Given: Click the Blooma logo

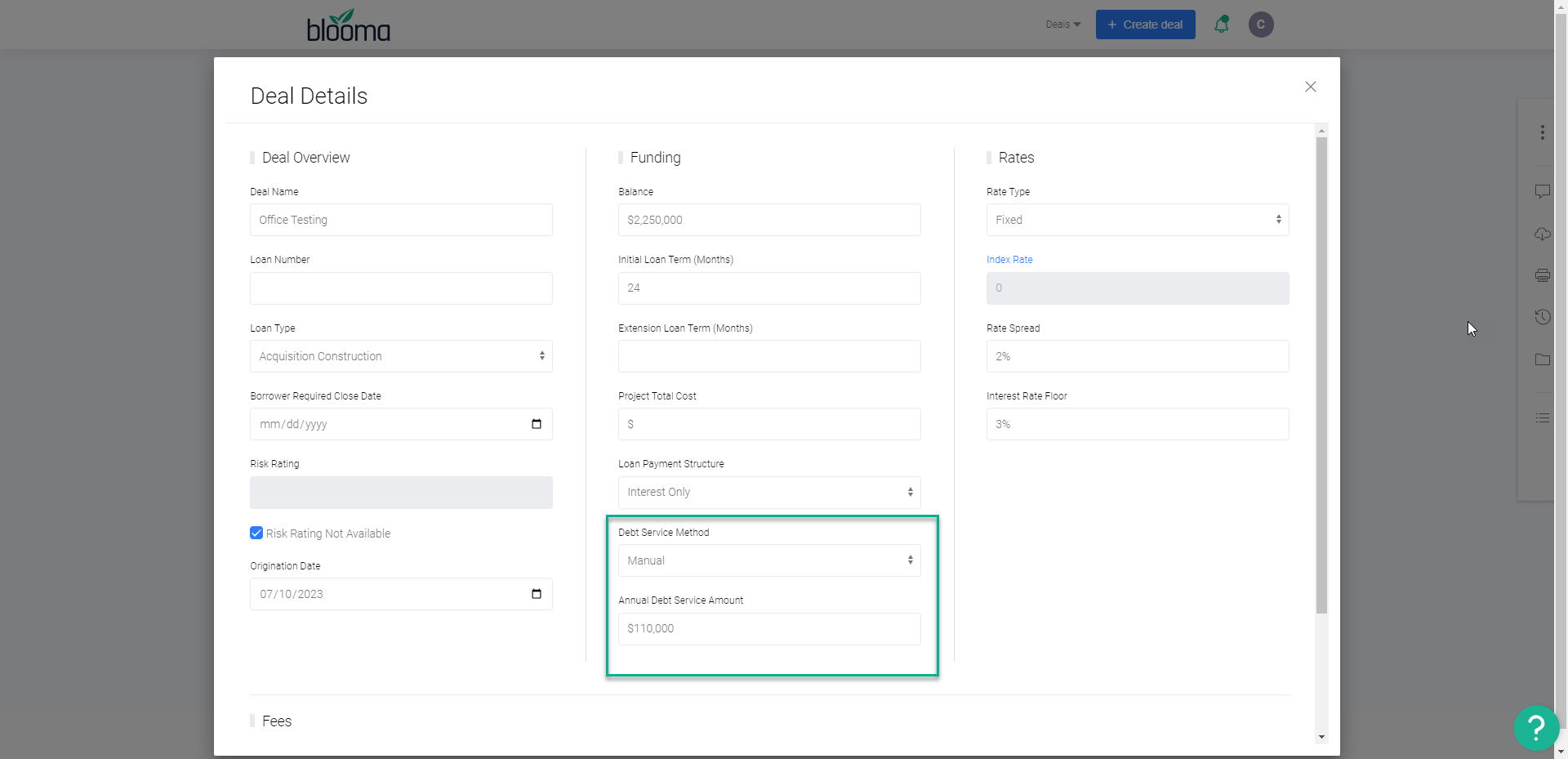Looking at the screenshot, I should pyautogui.click(x=349, y=25).
